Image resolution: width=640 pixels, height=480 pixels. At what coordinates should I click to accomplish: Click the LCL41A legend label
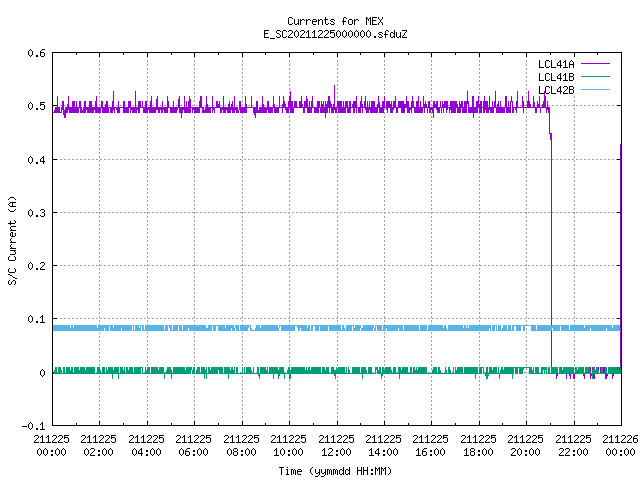point(556,64)
